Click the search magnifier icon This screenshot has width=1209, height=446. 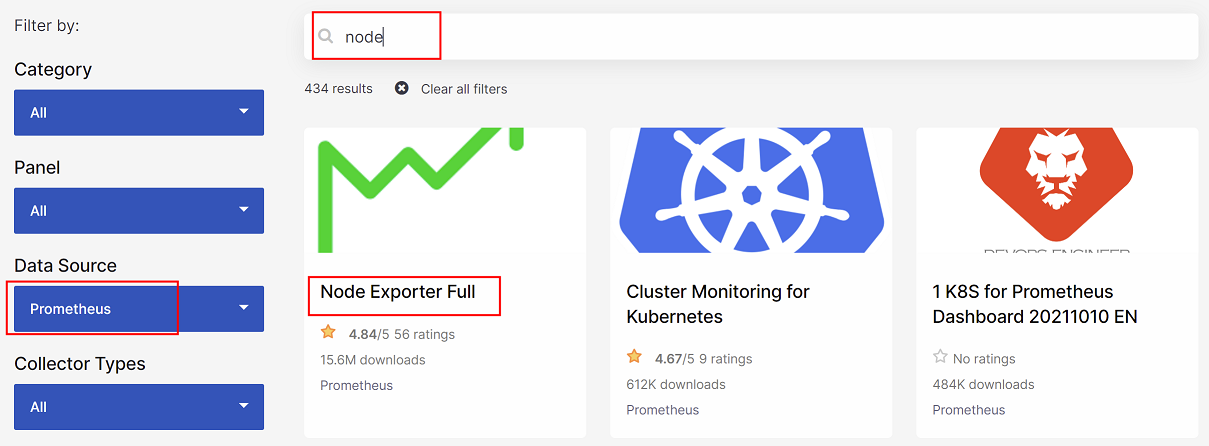click(x=325, y=37)
